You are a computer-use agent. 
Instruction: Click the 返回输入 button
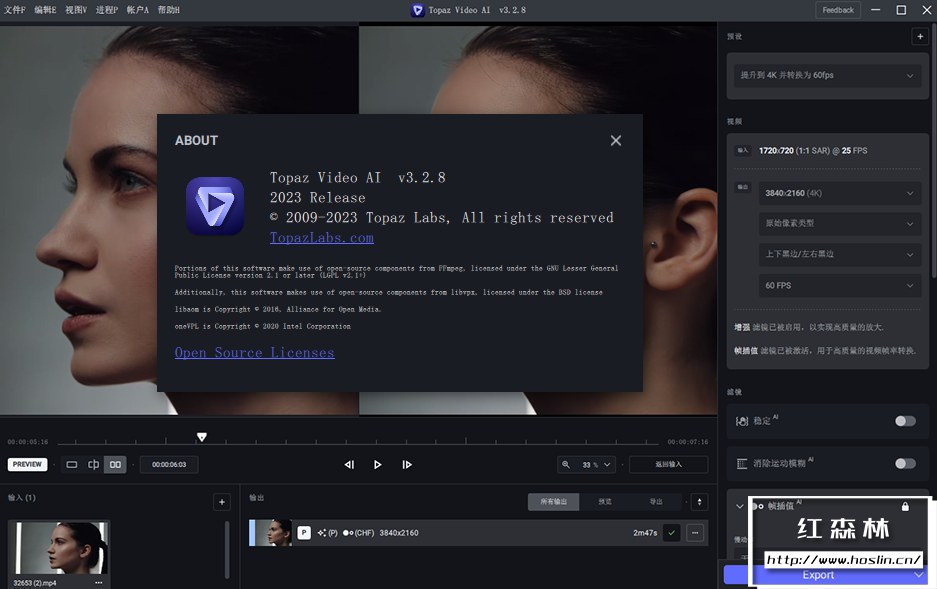click(x=669, y=464)
